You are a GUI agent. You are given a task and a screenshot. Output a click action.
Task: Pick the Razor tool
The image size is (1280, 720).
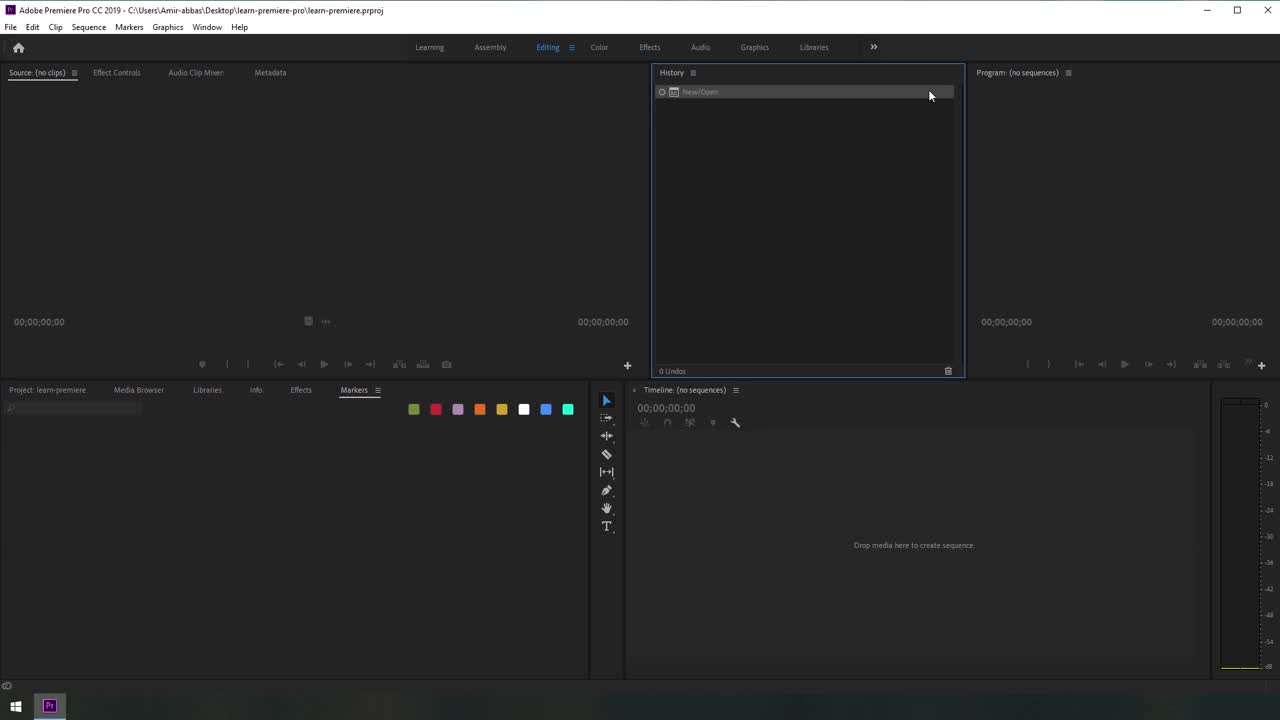click(606, 454)
